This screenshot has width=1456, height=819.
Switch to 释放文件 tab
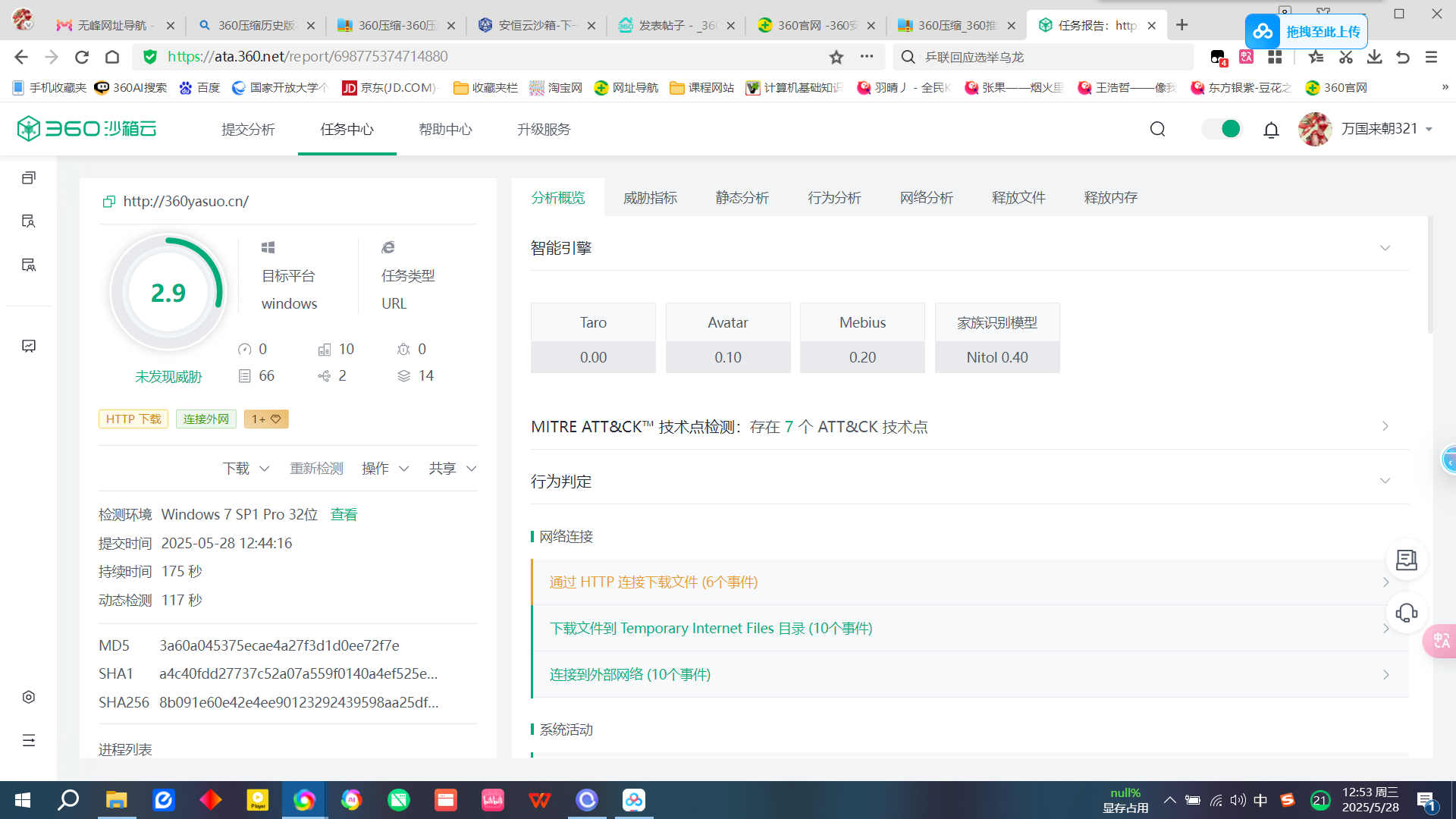pyautogui.click(x=1018, y=198)
